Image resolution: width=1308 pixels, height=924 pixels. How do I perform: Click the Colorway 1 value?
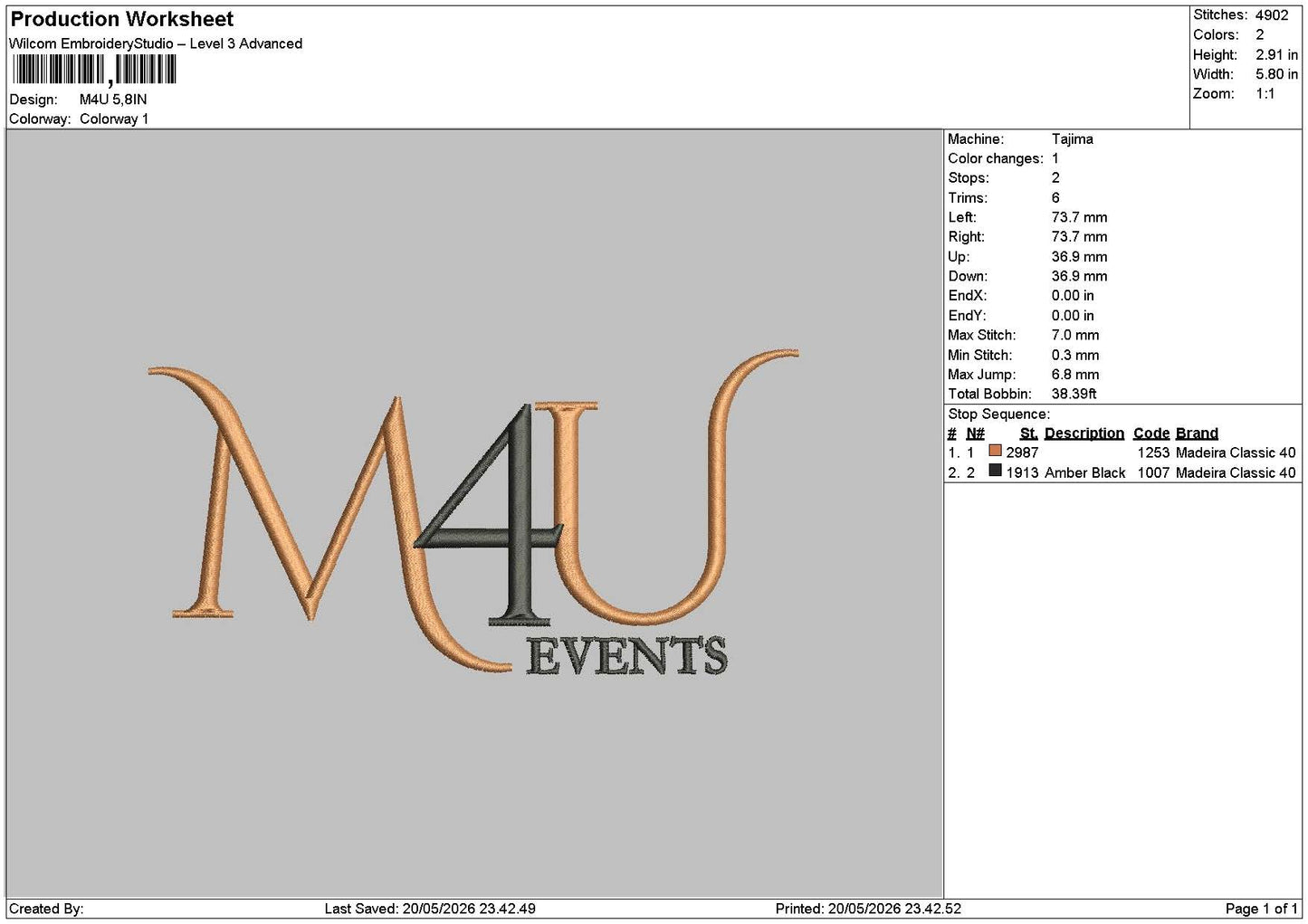point(114,119)
